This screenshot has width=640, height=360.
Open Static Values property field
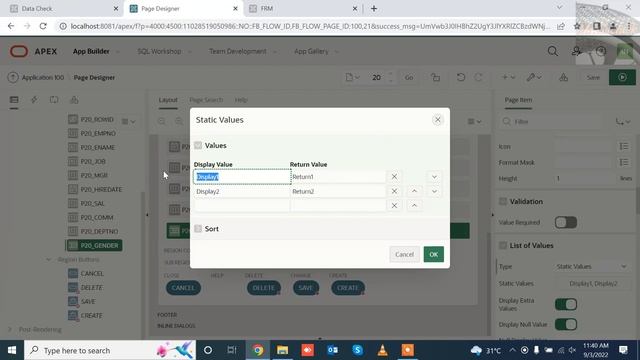[593, 284]
